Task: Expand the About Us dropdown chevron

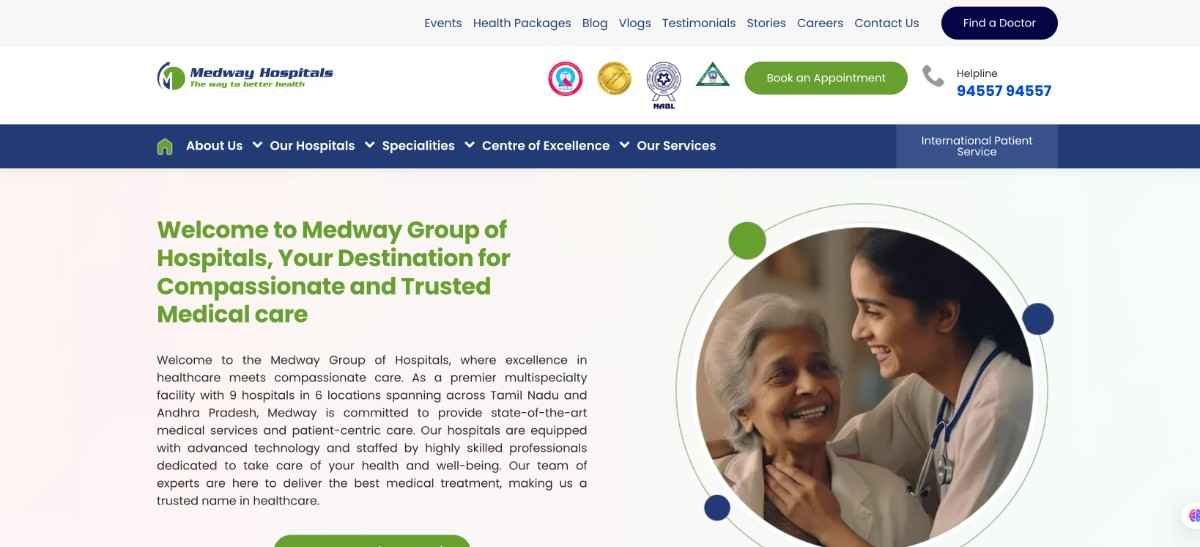Action: pyautogui.click(x=257, y=145)
